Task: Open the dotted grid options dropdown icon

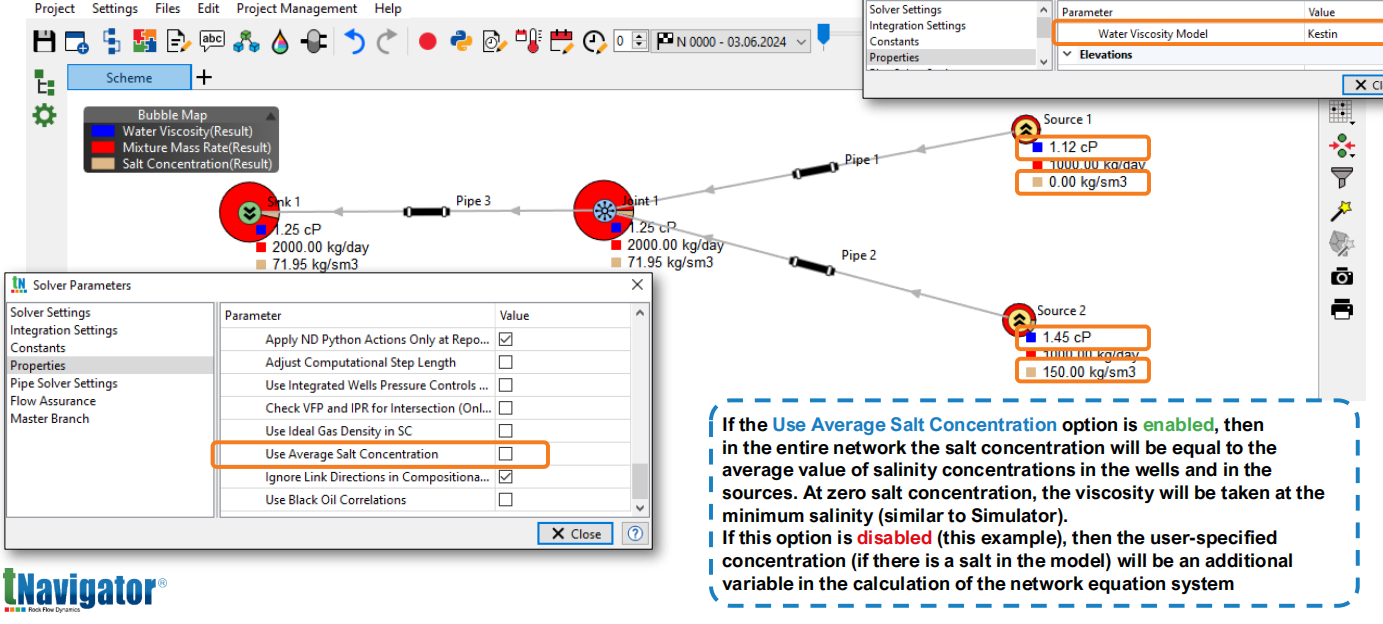Action: 1342,112
